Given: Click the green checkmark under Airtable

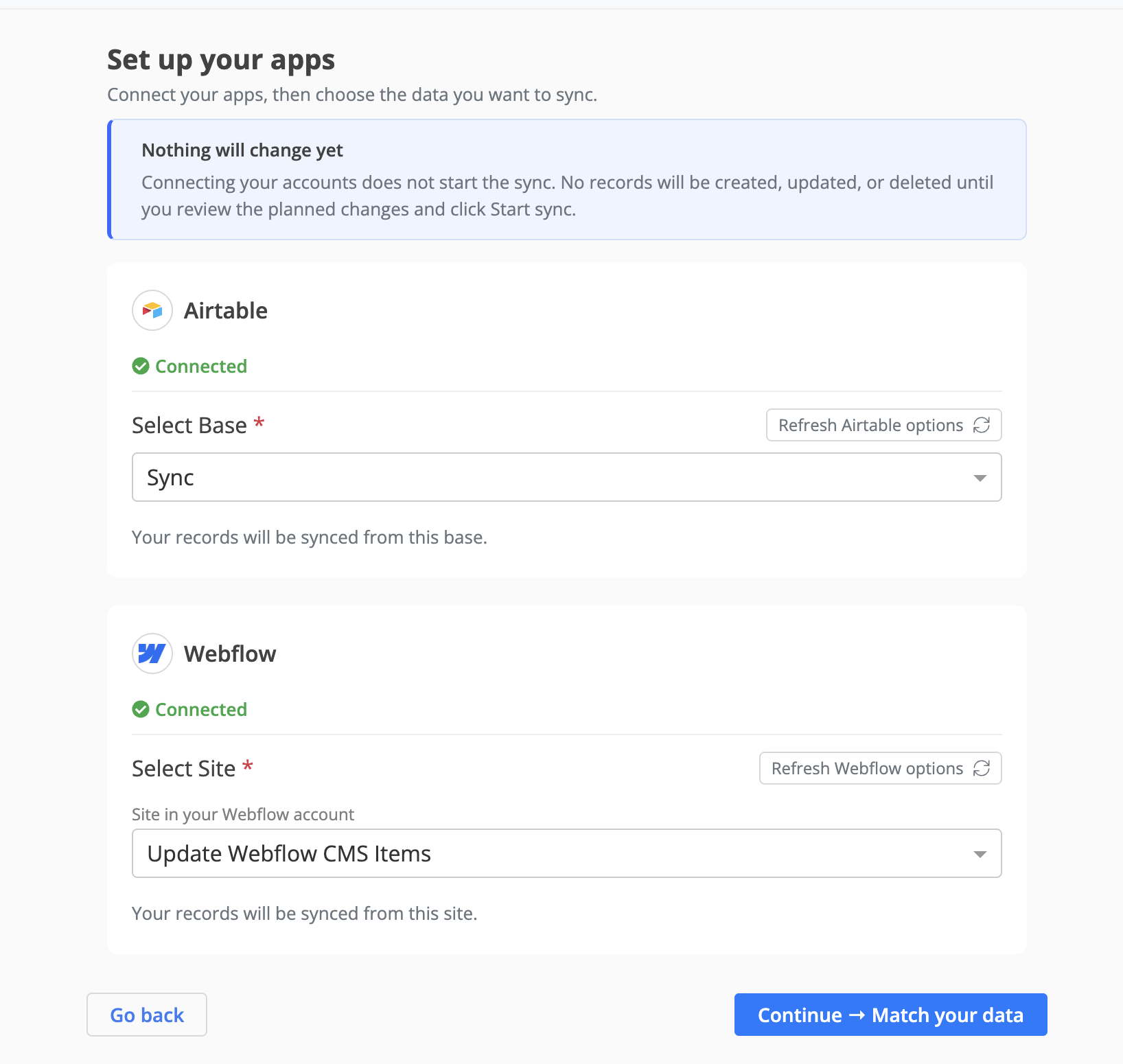Looking at the screenshot, I should click(141, 367).
